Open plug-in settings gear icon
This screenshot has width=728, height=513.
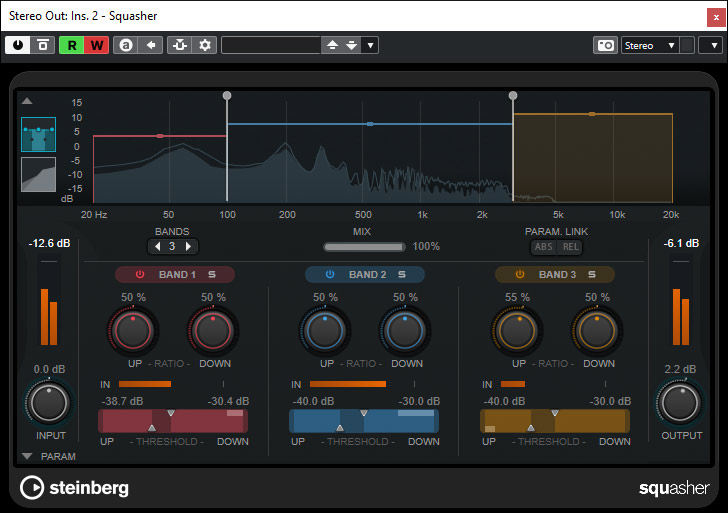[205, 45]
